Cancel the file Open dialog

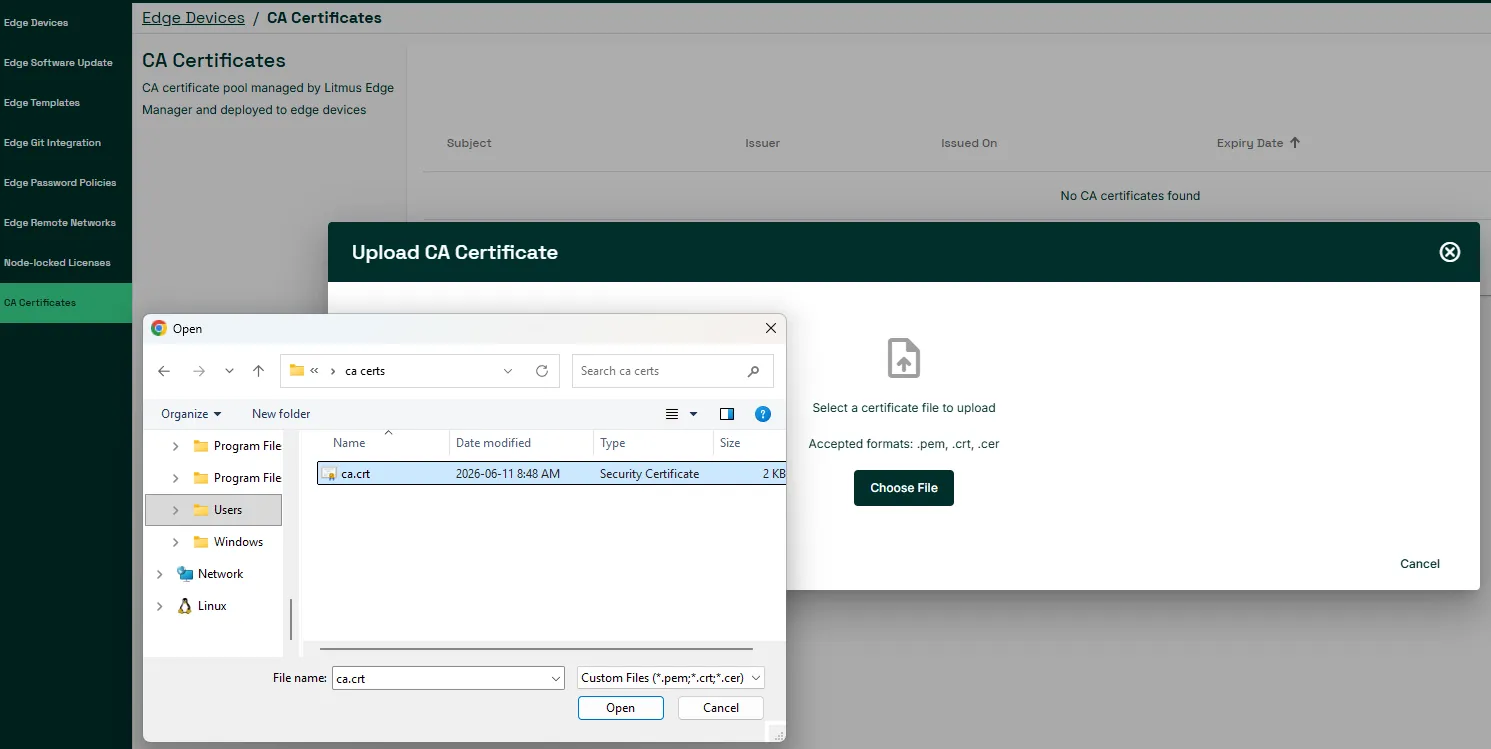click(x=721, y=708)
